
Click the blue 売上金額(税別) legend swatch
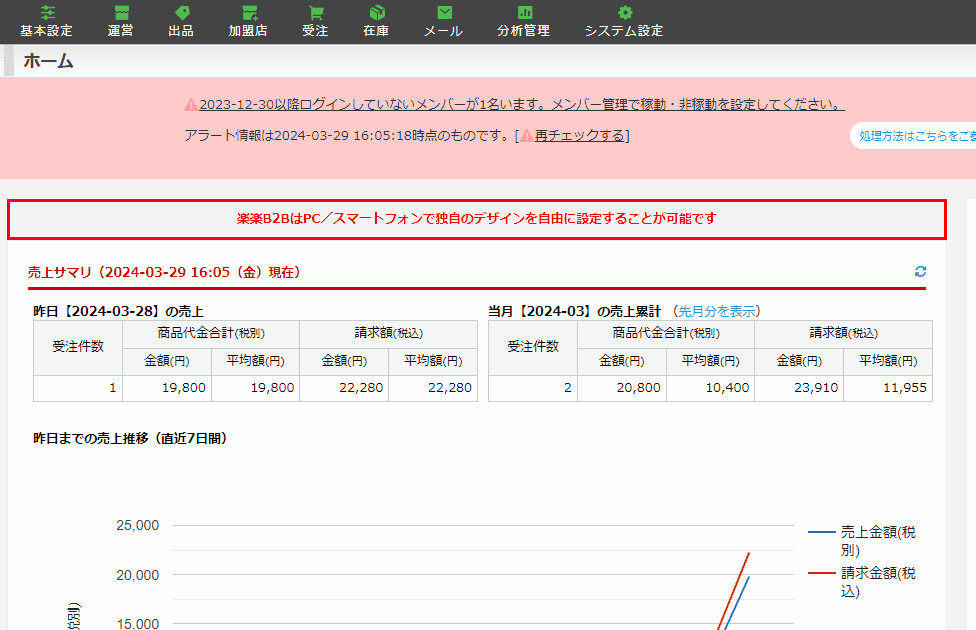tap(821, 533)
